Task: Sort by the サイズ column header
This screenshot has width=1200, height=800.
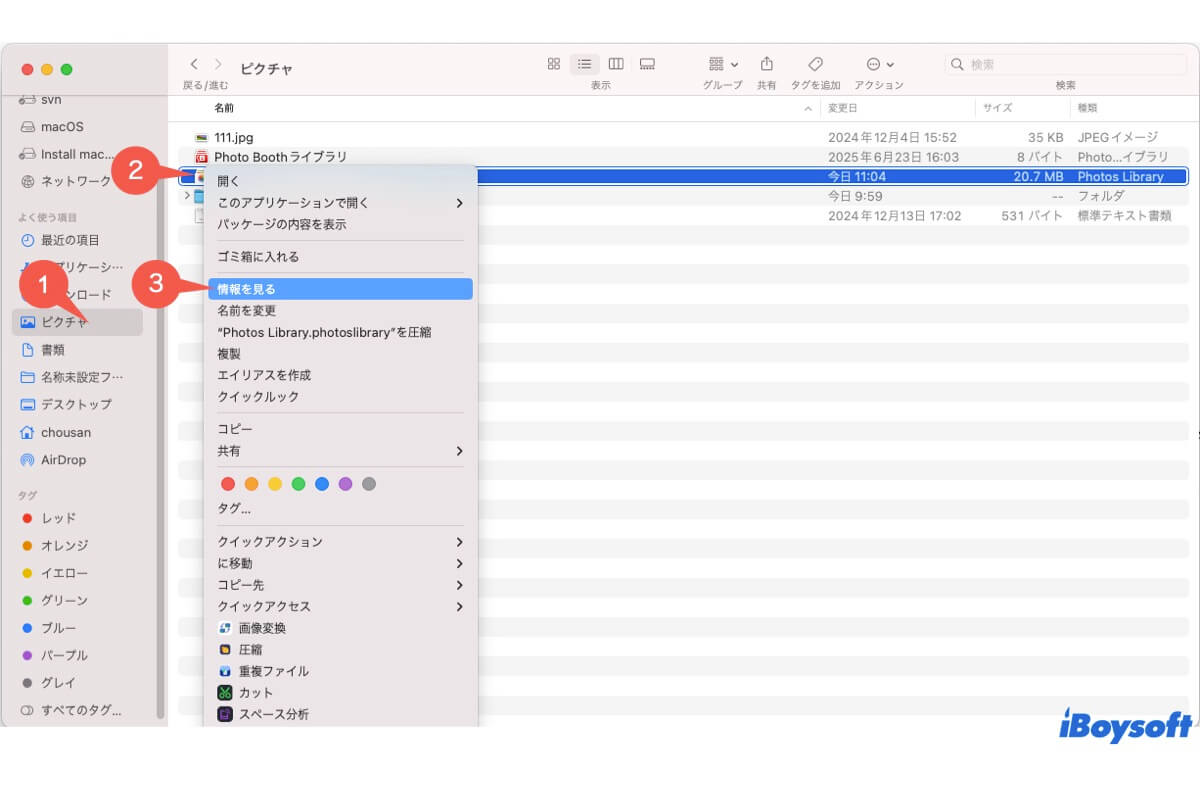Action: point(996,108)
